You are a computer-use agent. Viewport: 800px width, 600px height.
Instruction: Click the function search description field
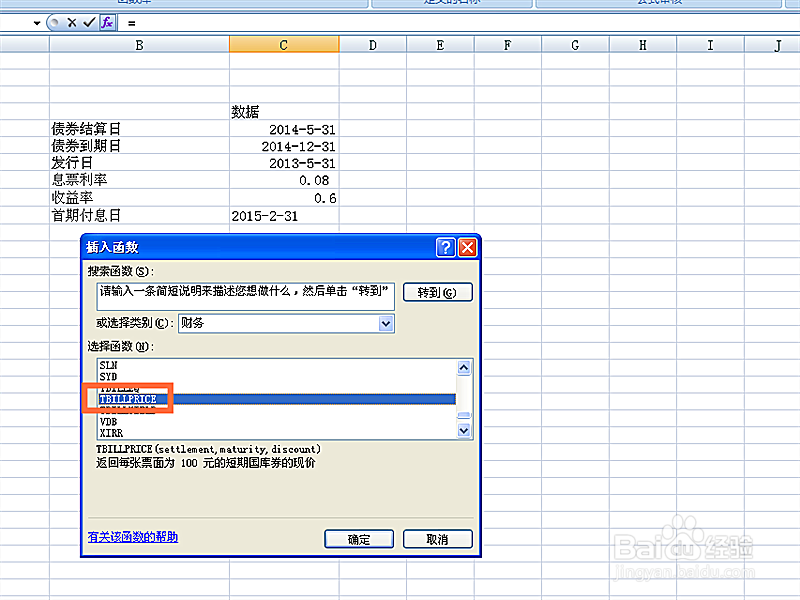[x=245, y=296]
